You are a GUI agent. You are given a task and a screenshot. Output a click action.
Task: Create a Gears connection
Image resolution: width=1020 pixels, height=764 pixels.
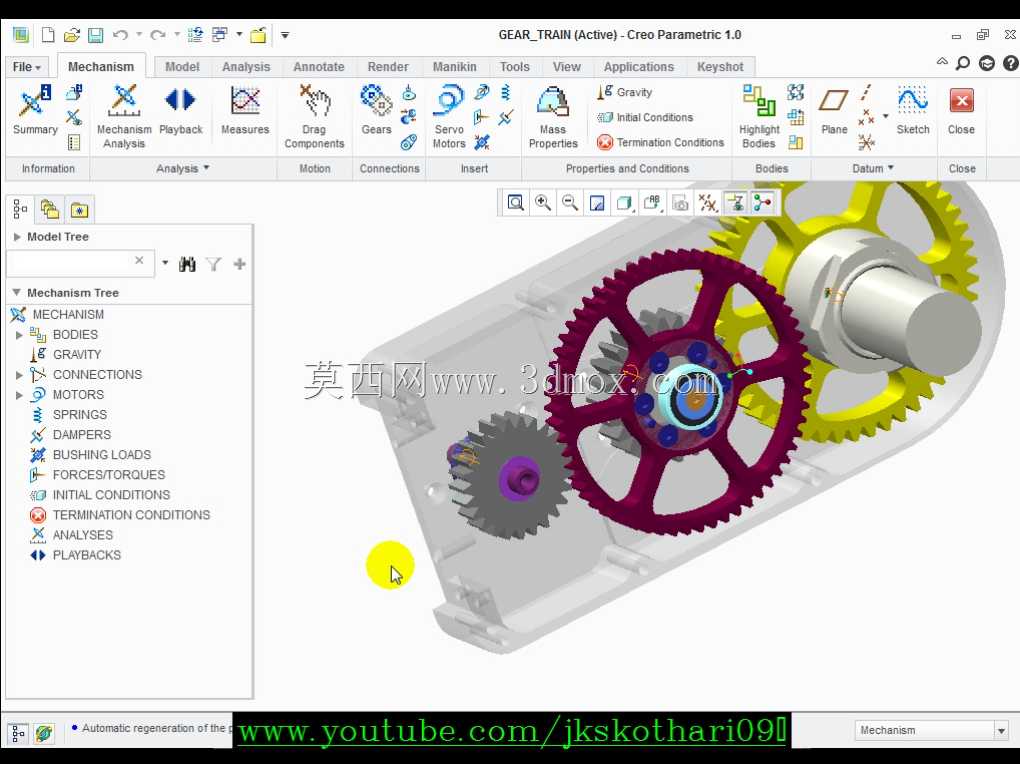pyautogui.click(x=376, y=111)
